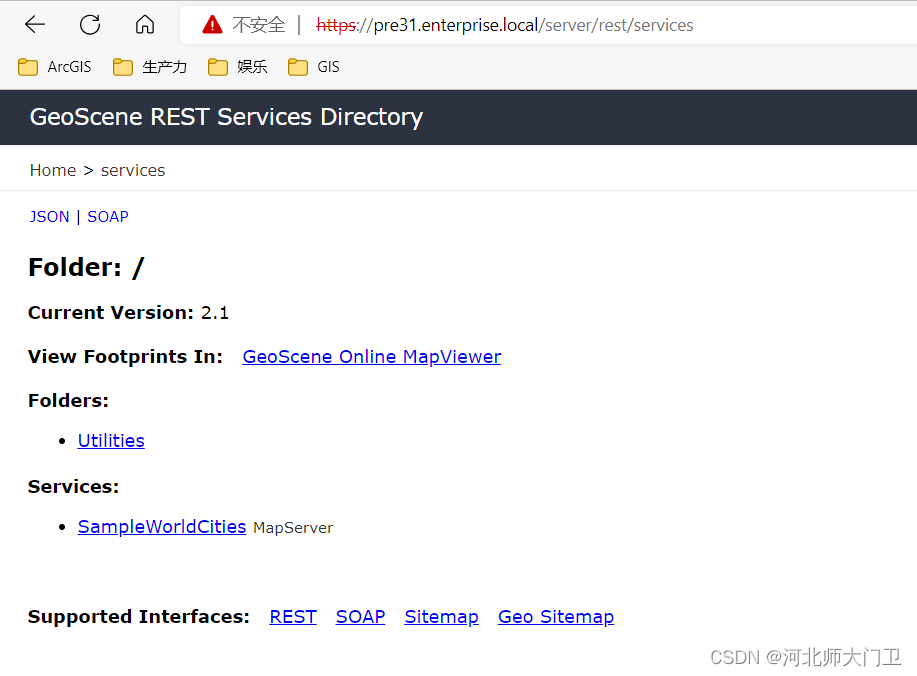Expand the ArcGIS favorites folder contents
Screen dimensions: 917x676
[x=54, y=66]
